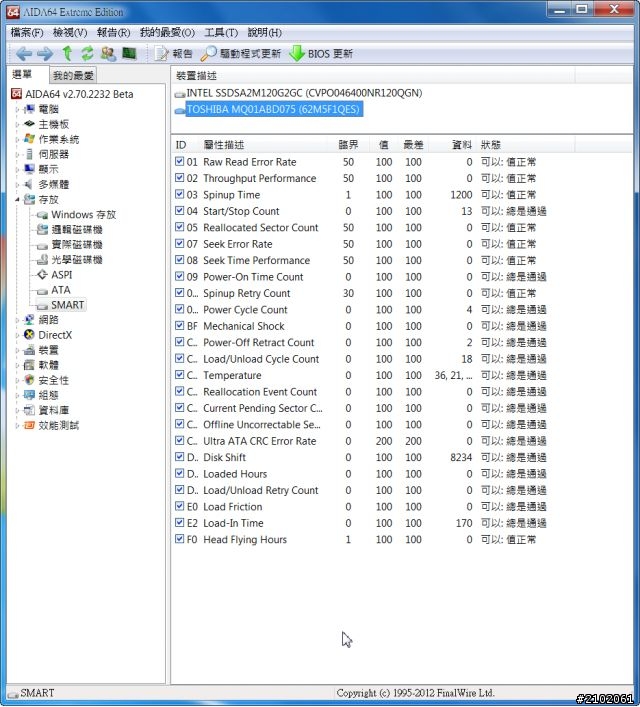Open the ASPI tree item
The image size is (640, 707).
click(x=55, y=275)
